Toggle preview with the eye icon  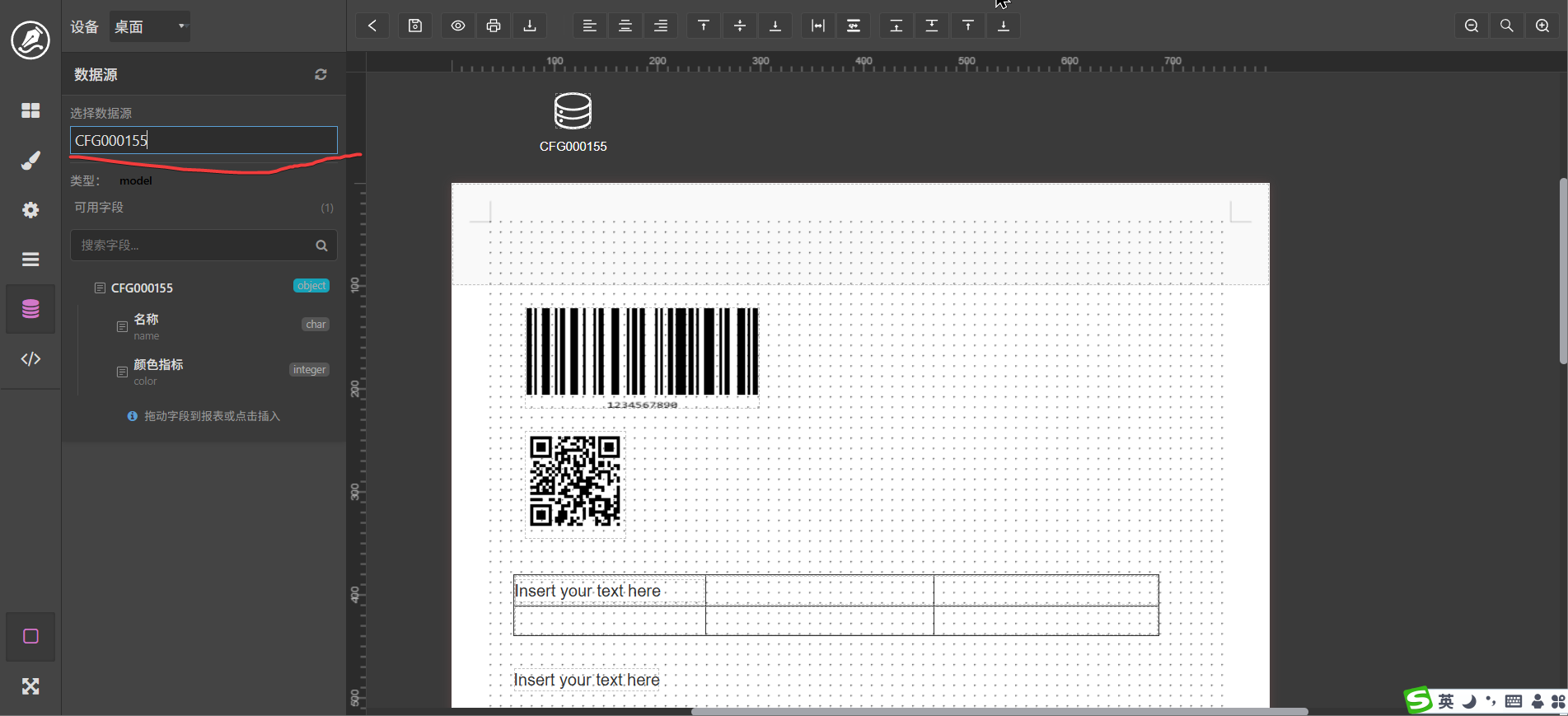[x=458, y=26]
